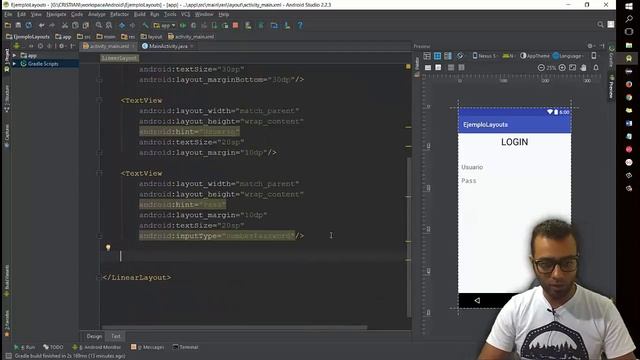The image size is (640, 360).
Task: Open the AppTheme selector dropdown
Action: (x=535, y=56)
